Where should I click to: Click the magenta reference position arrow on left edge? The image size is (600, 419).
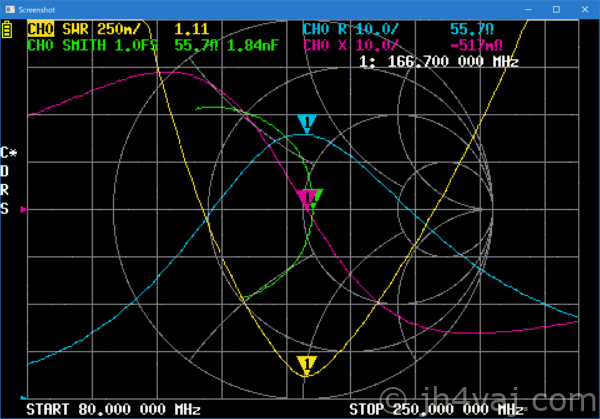24,210
